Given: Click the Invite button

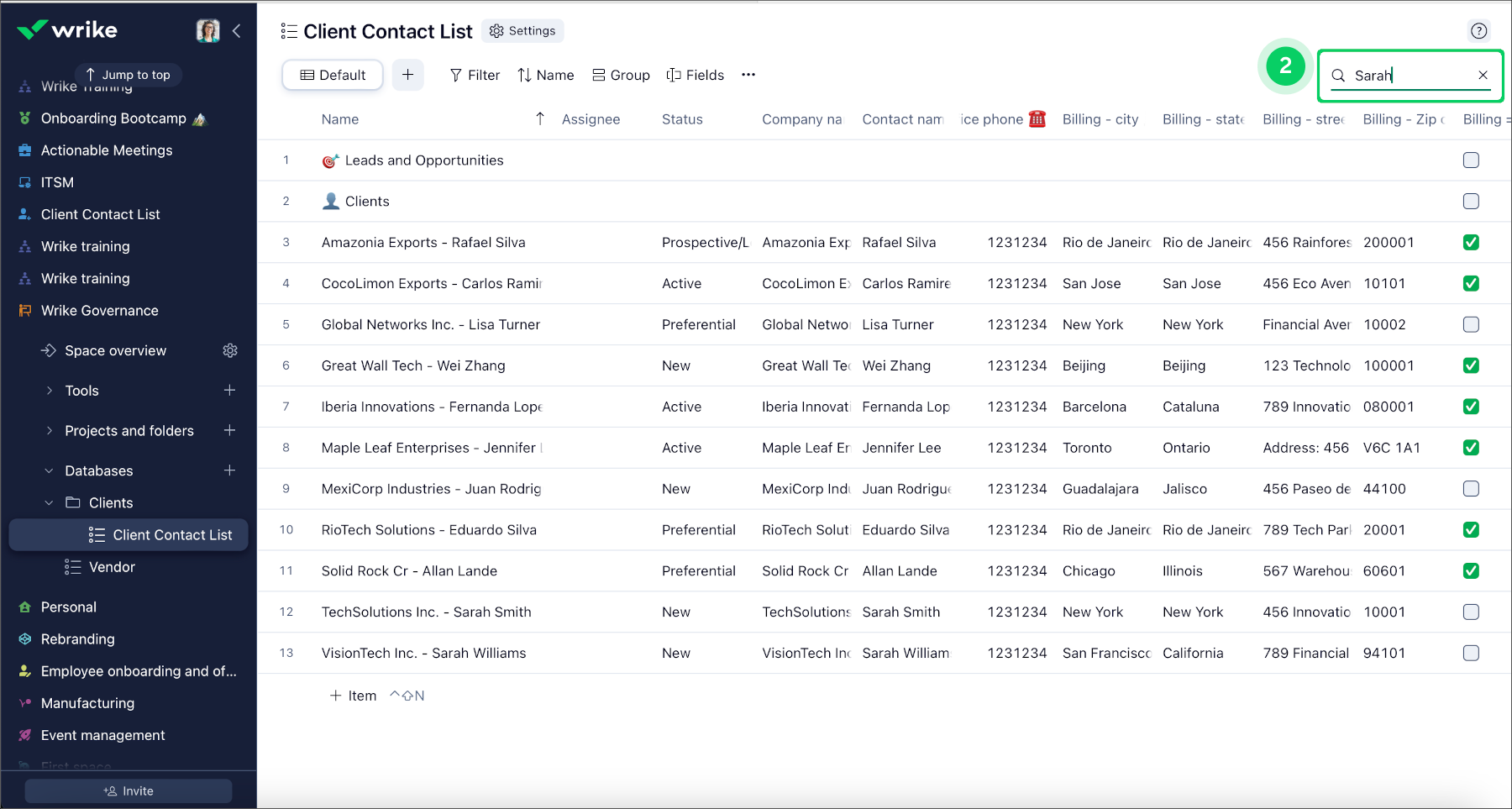Looking at the screenshot, I should (128, 791).
